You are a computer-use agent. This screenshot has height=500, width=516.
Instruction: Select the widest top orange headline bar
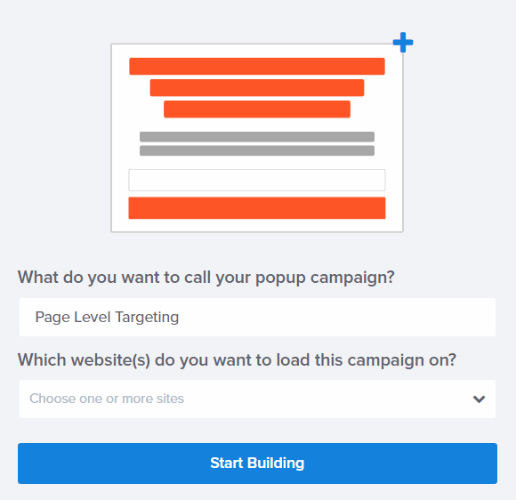[x=257, y=66]
